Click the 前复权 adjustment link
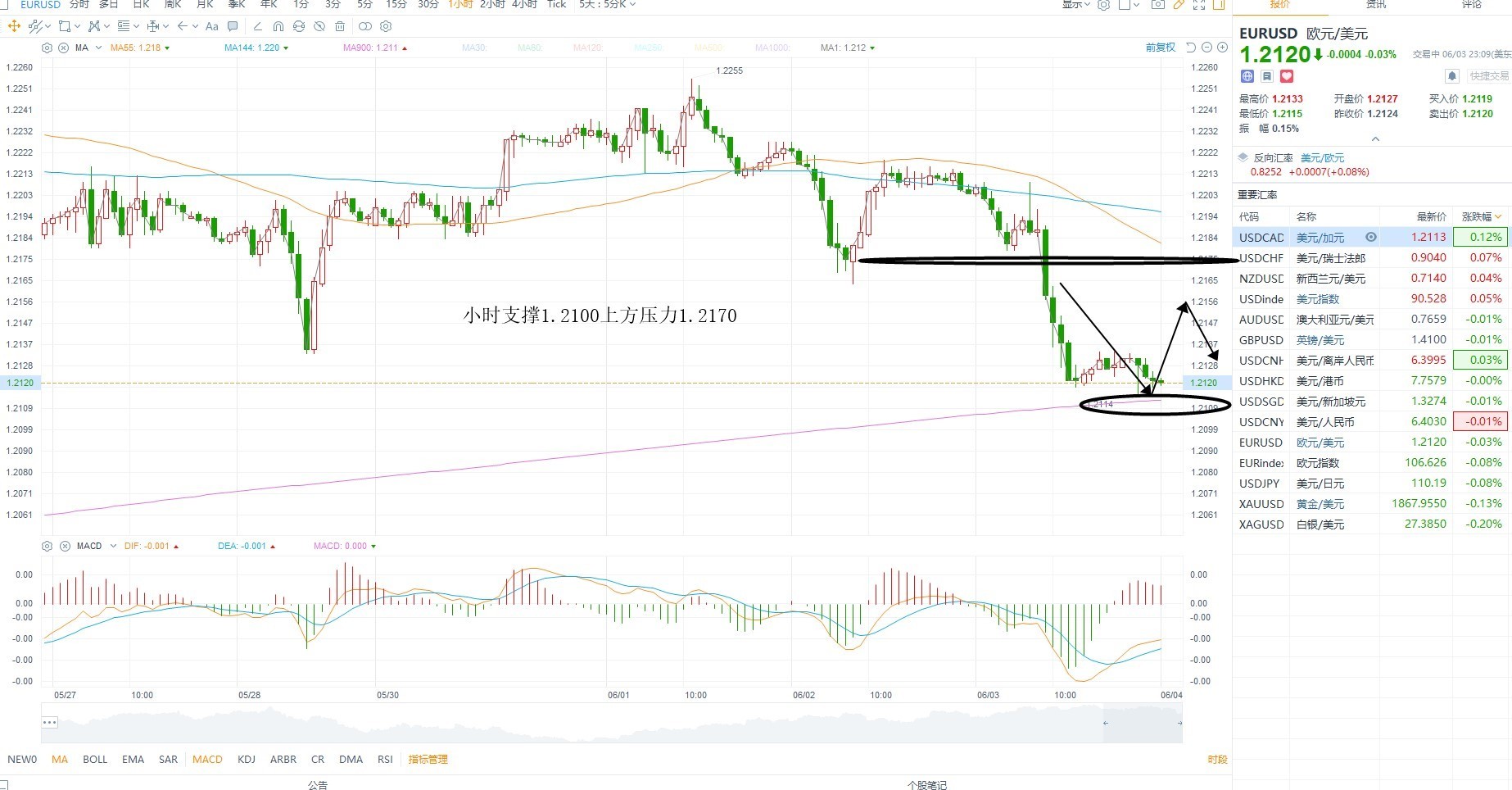The width and height of the screenshot is (1512, 790). coord(1161,48)
